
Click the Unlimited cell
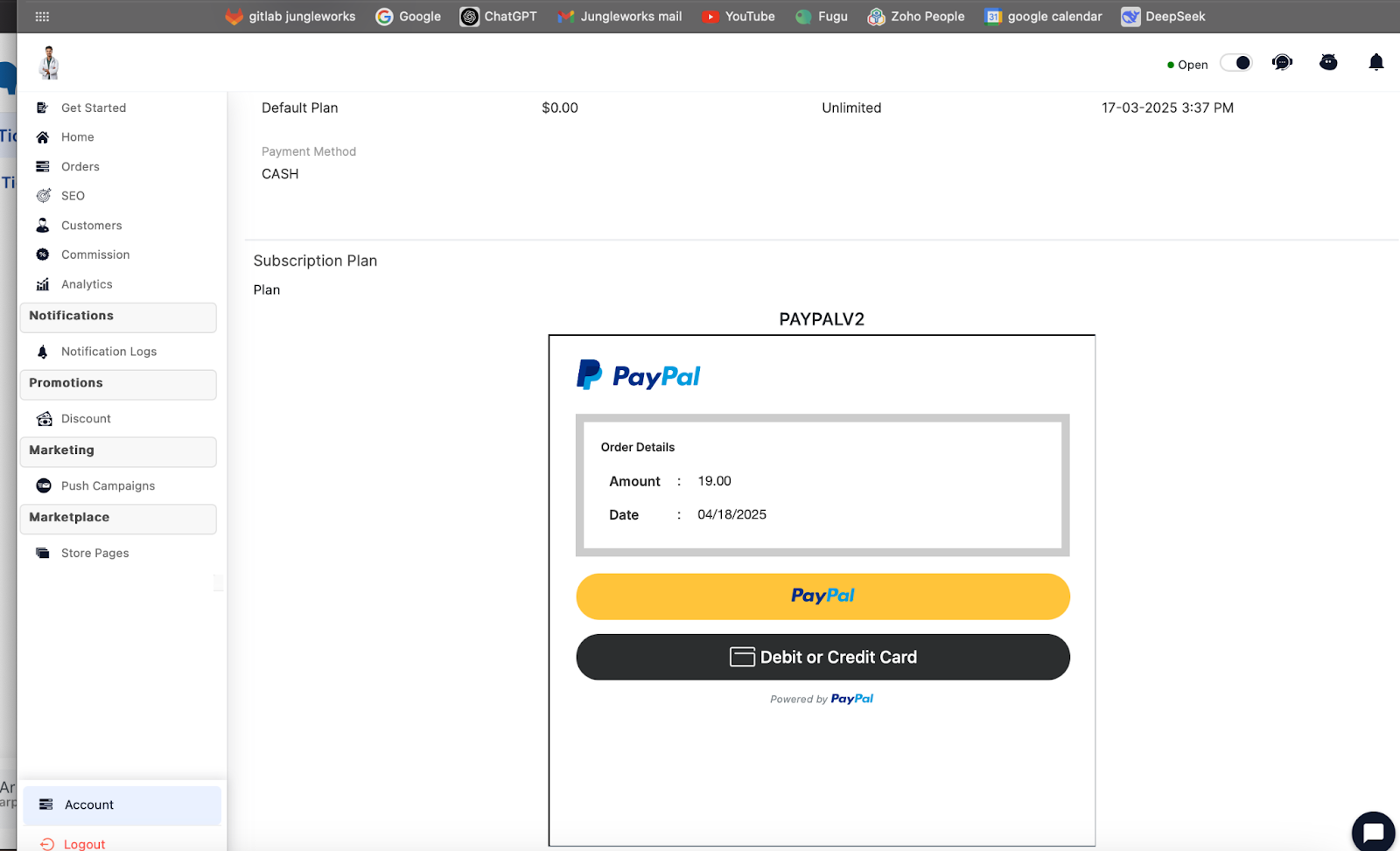pyautogui.click(x=851, y=108)
